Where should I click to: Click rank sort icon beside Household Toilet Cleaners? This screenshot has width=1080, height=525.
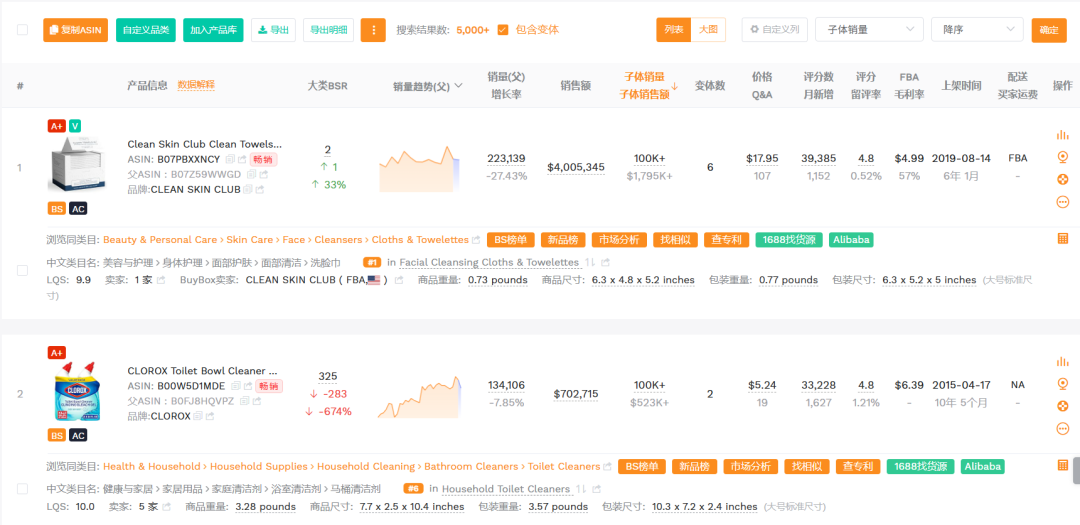tap(581, 489)
